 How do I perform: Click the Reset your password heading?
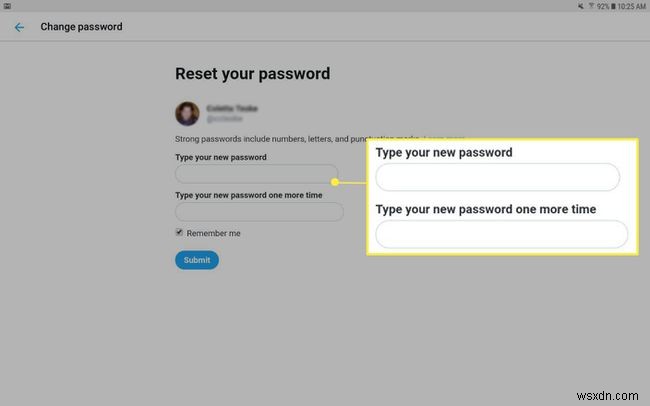click(252, 74)
